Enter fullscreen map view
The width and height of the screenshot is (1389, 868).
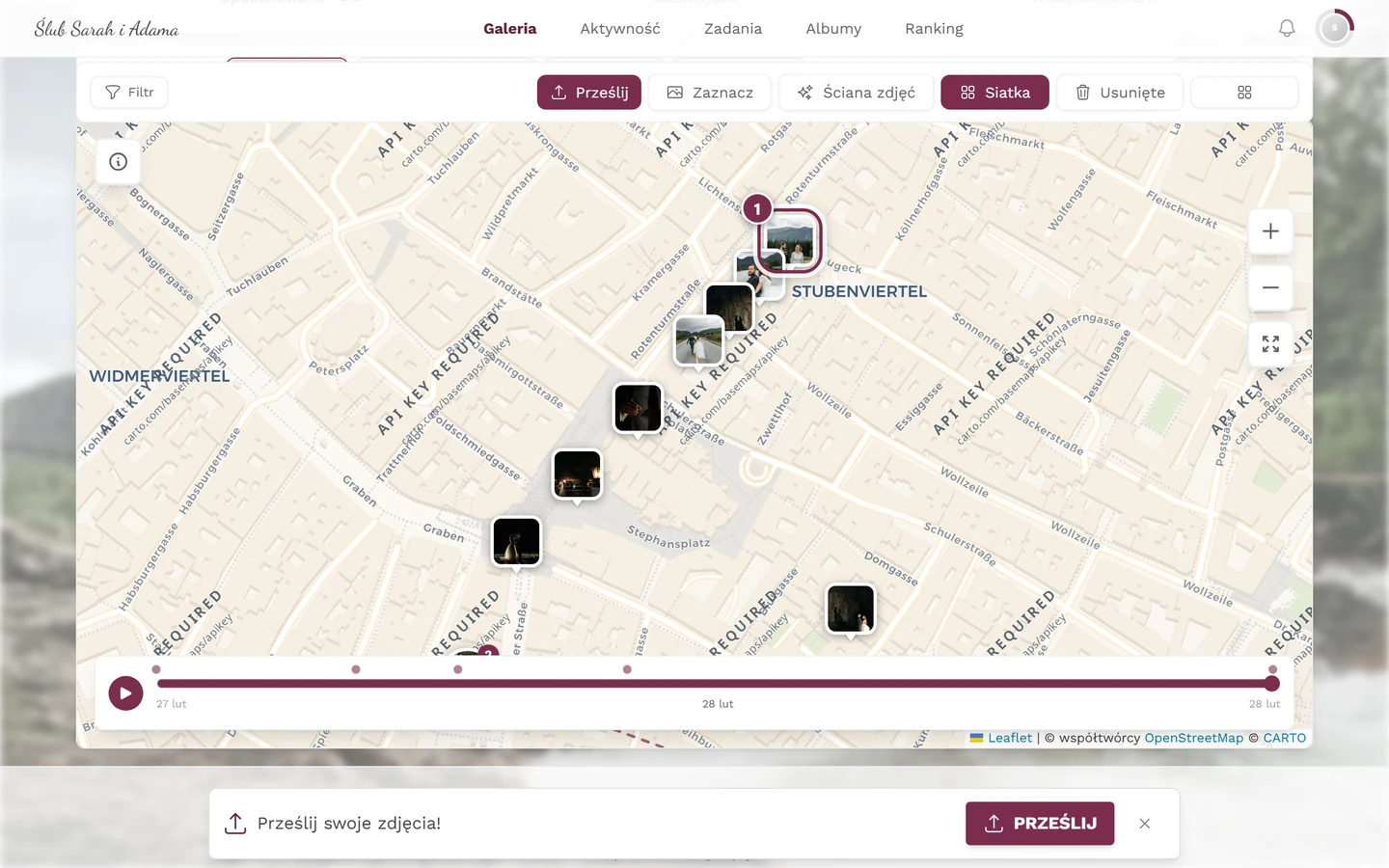tap(1270, 344)
